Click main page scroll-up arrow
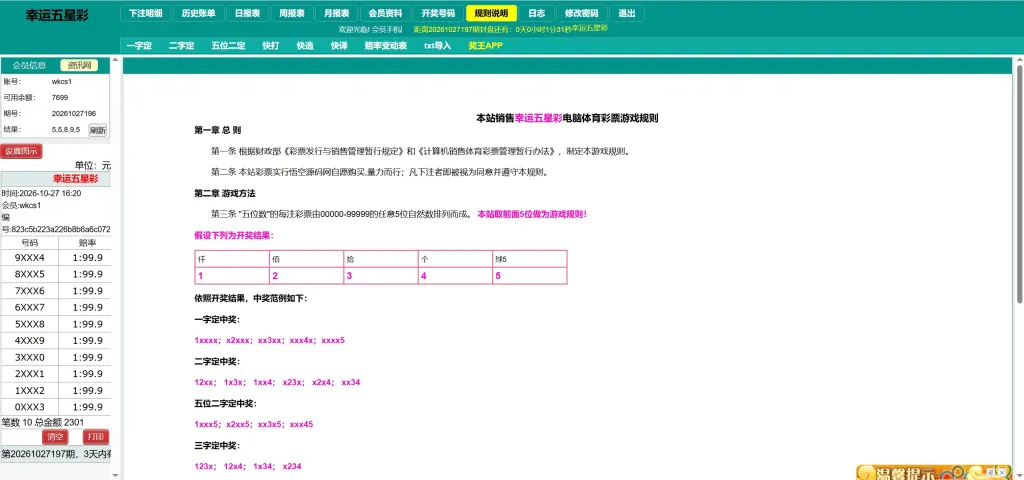This screenshot has height=480, width=1024. (1019, 60)
